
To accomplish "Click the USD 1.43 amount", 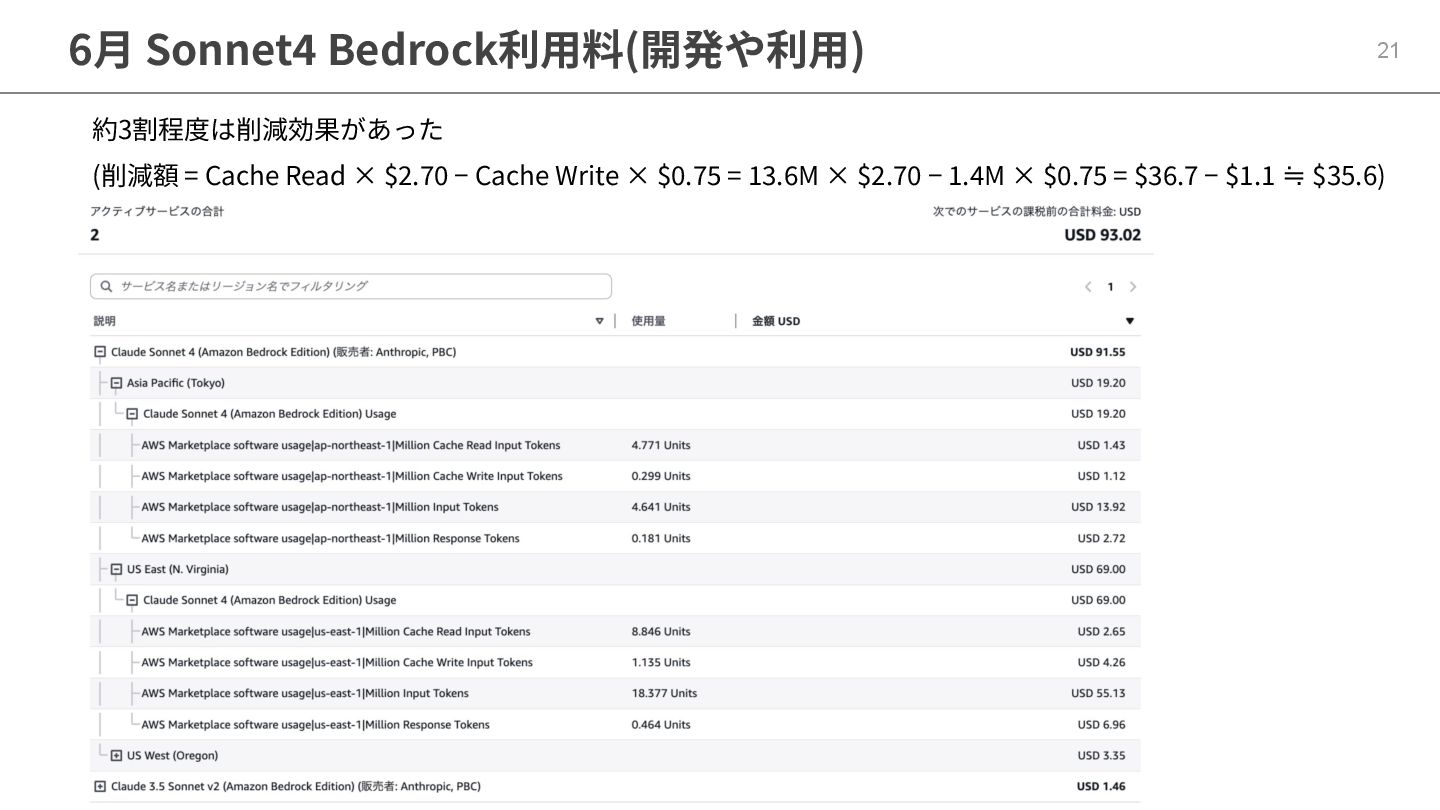I will [x=1101, y=445].
